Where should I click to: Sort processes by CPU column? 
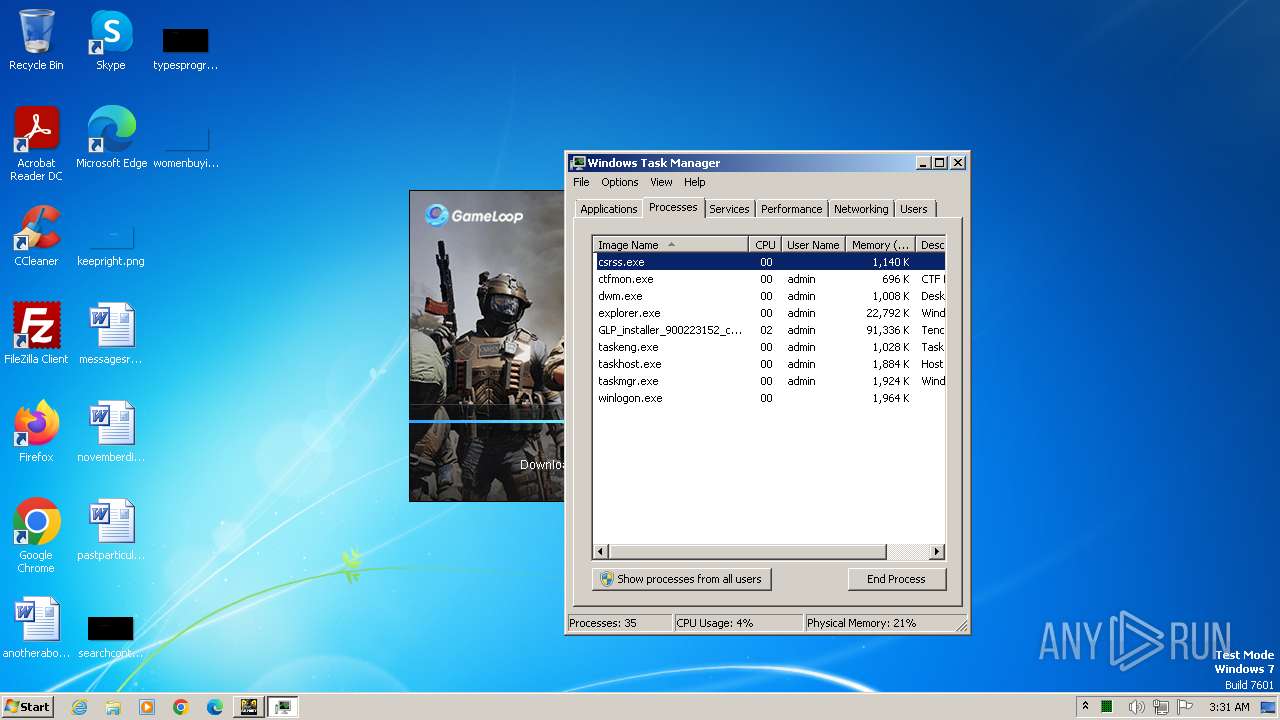pos(765,245)
